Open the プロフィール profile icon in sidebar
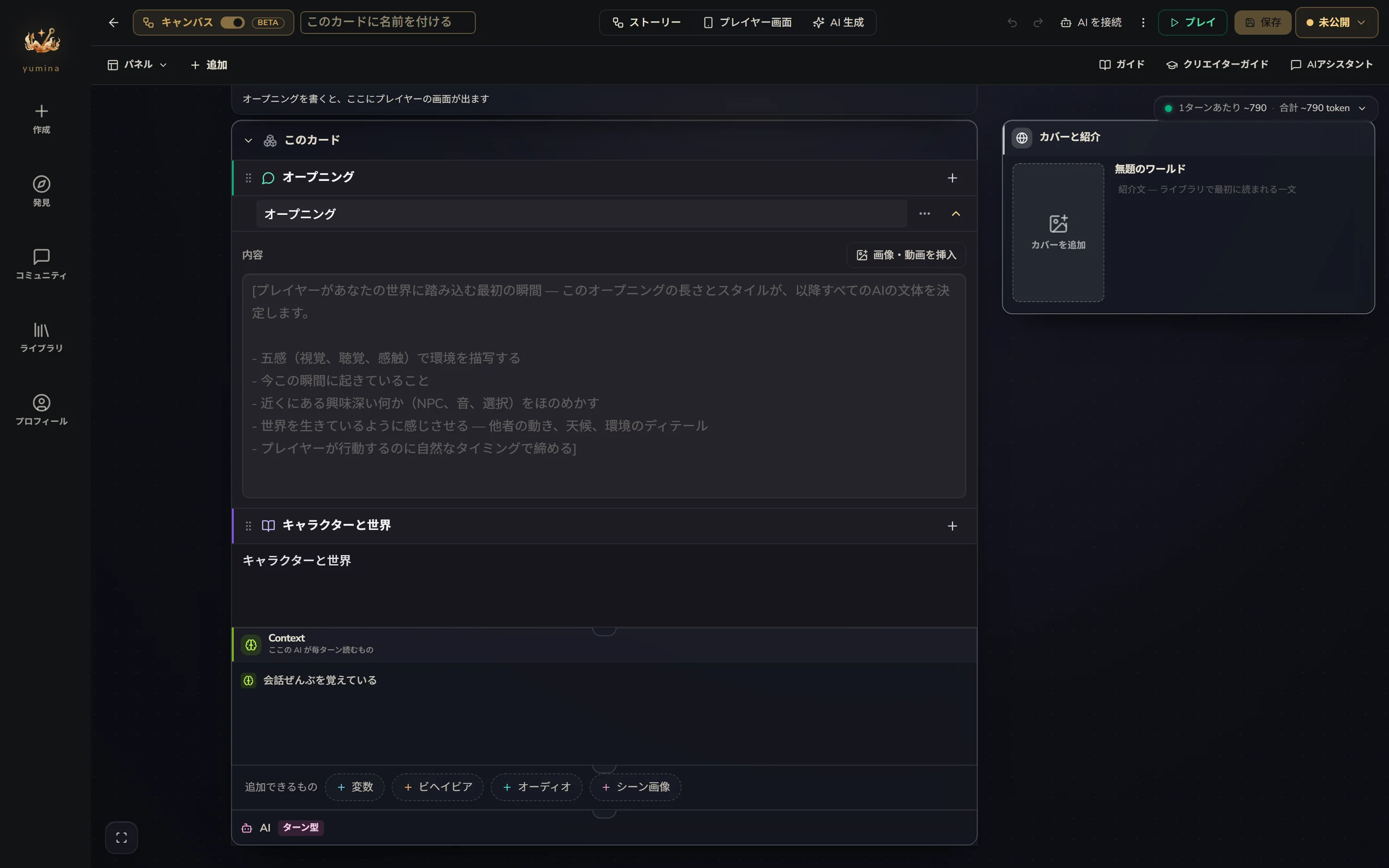This screenshot has width=1389, height=868. coord(41,402)
